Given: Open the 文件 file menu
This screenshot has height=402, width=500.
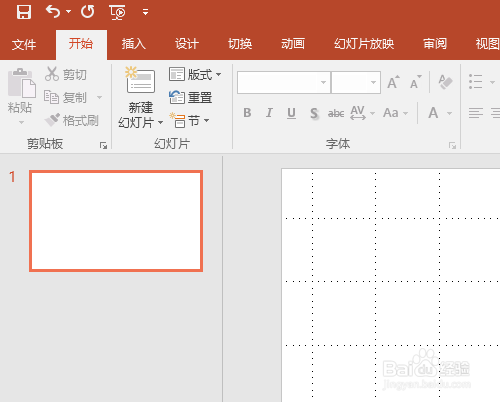Looking at the screenshot, I should pyautogui.click(x=24, y=45).
